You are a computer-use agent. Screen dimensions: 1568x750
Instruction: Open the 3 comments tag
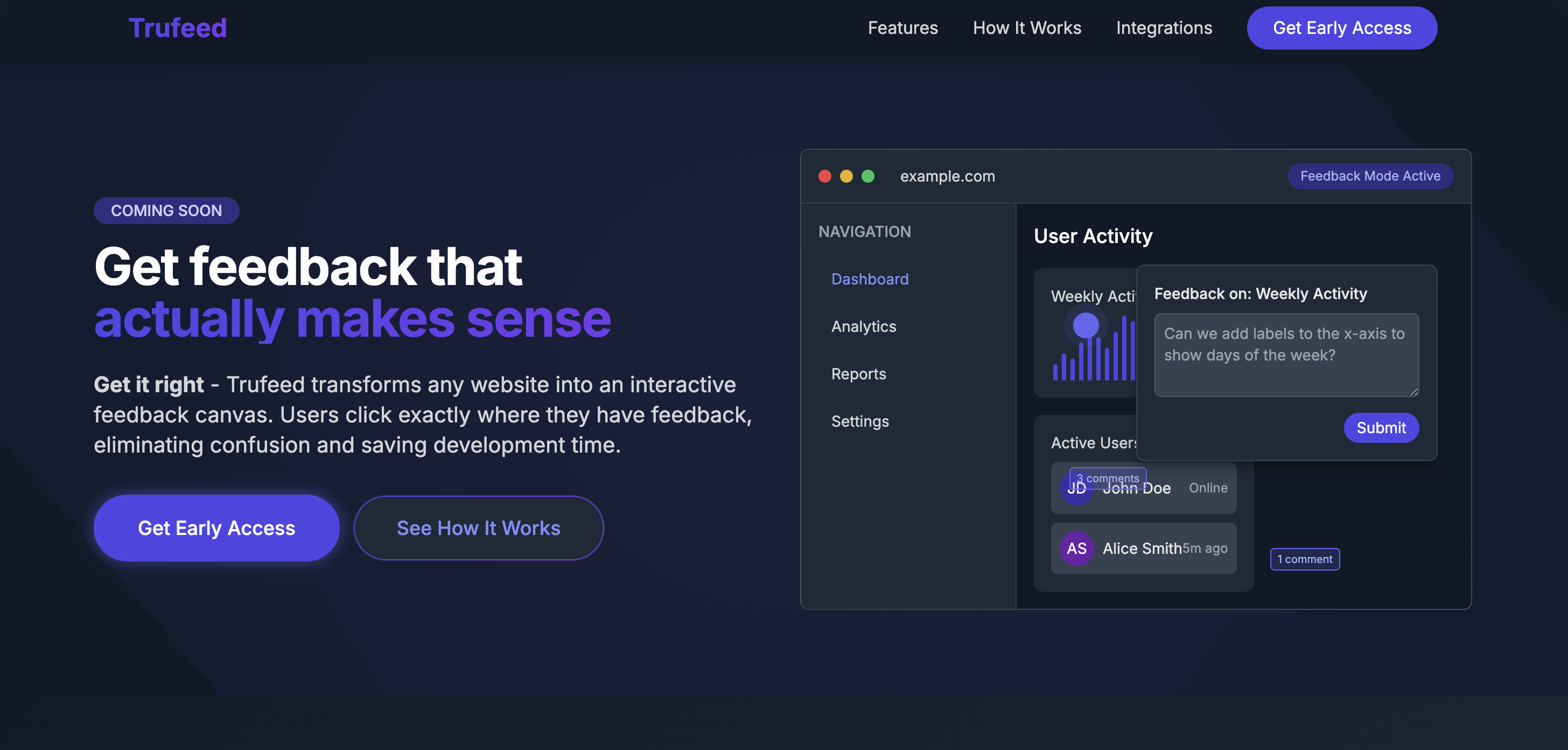(x=1108, y=478)
